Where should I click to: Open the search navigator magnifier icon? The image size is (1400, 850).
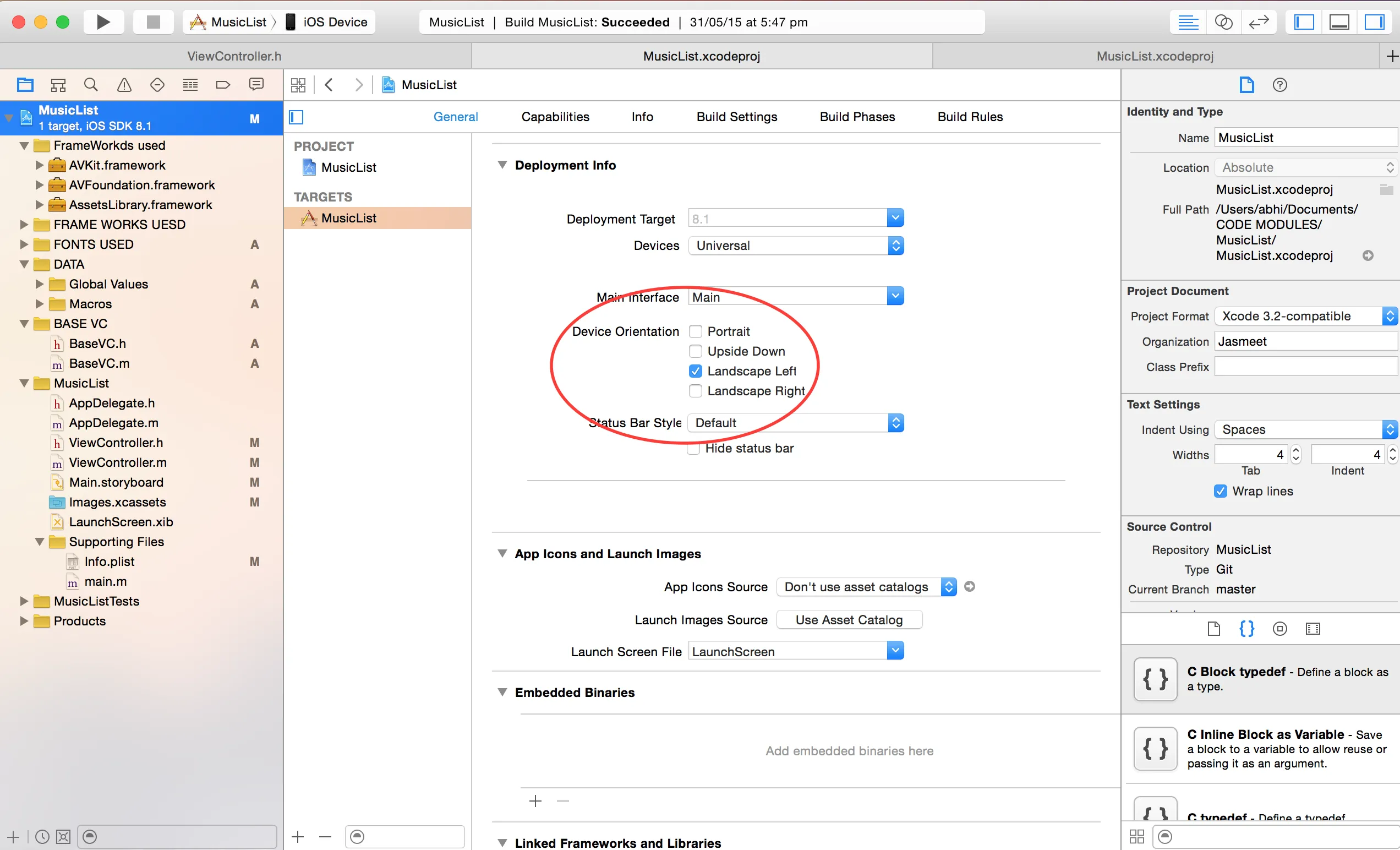click(x=91, y=85)
